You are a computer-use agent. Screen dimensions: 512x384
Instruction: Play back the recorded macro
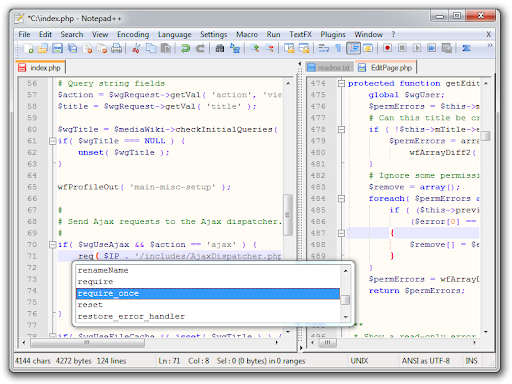tap(417, 49)
